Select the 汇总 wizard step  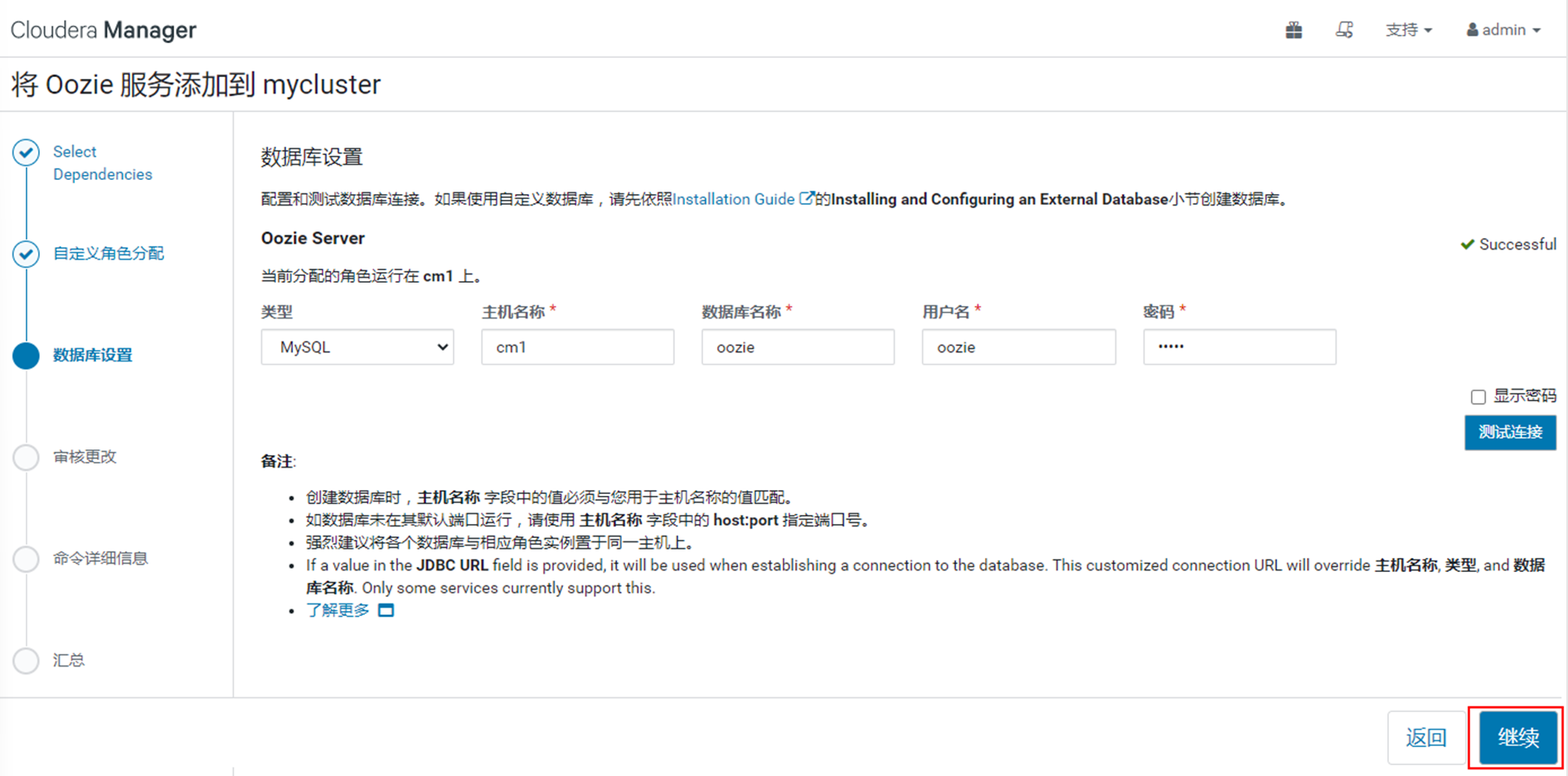click(x=69, y=661)
